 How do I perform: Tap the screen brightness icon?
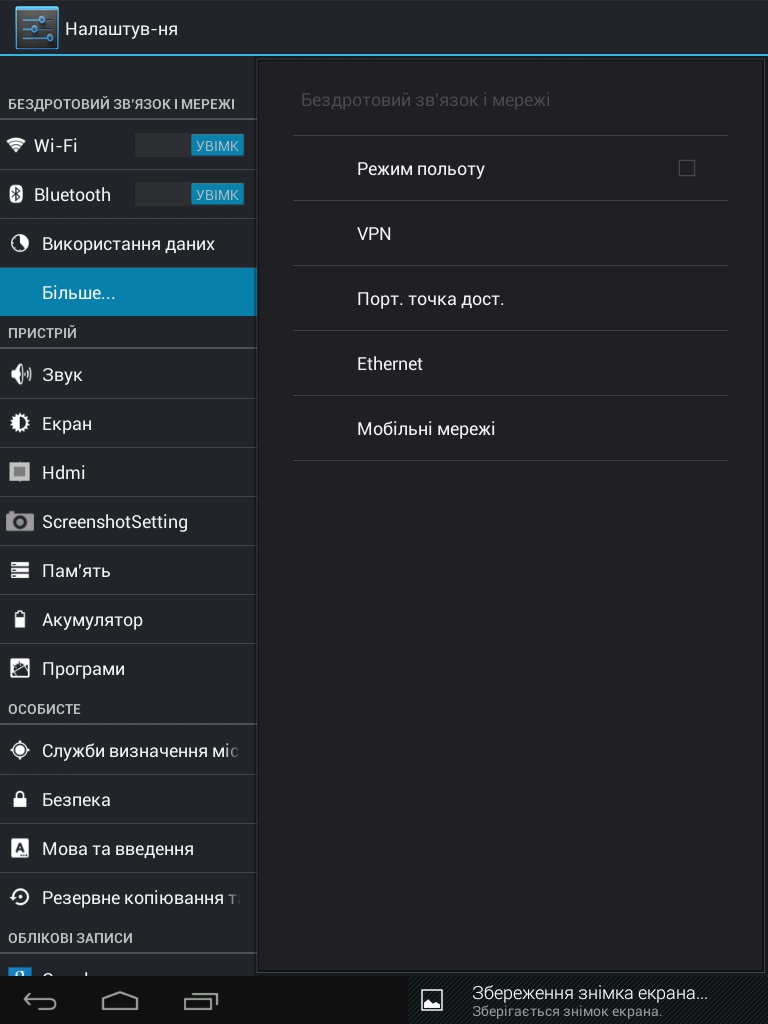20,423
